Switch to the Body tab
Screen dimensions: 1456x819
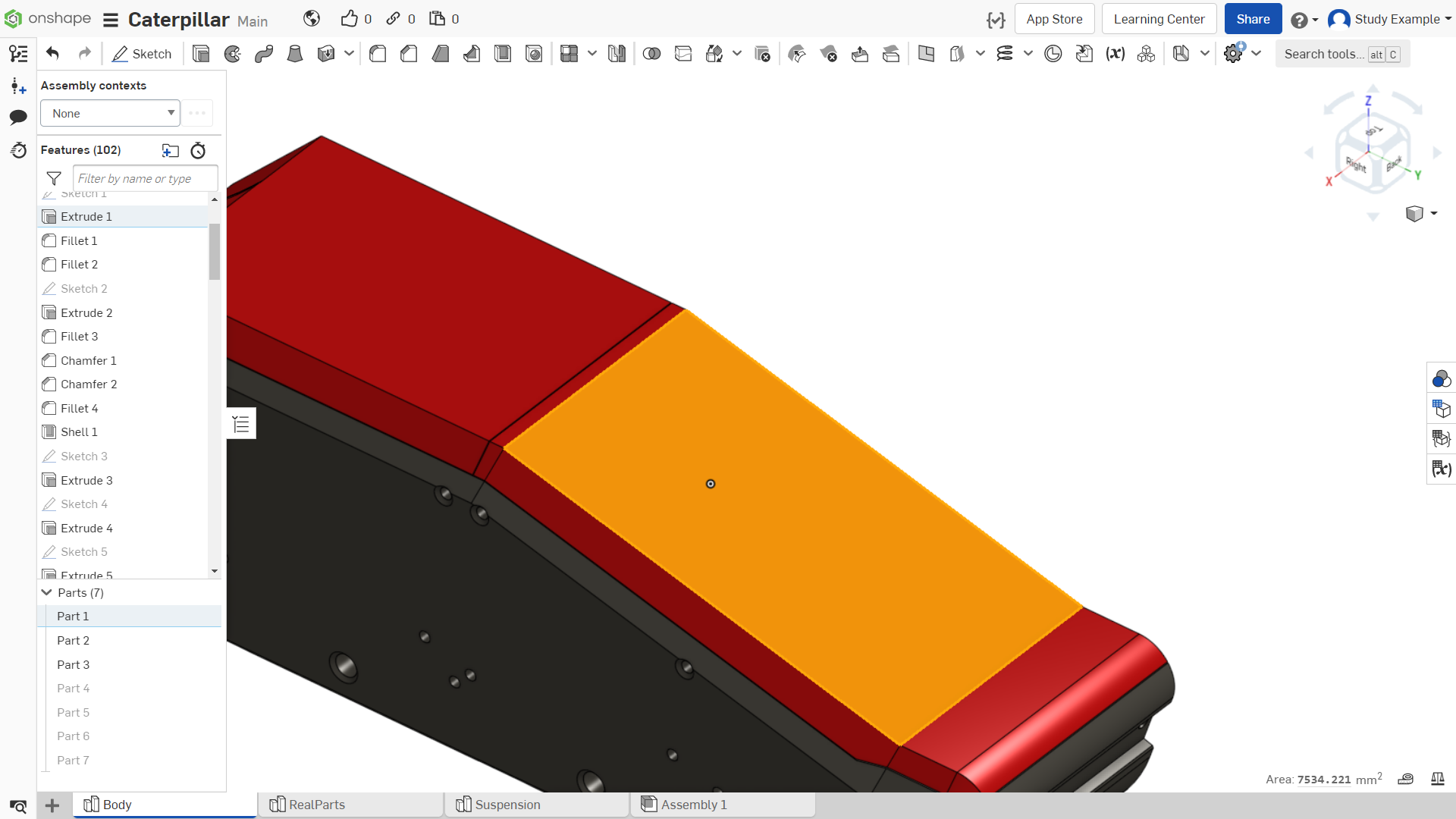(165, 805)
